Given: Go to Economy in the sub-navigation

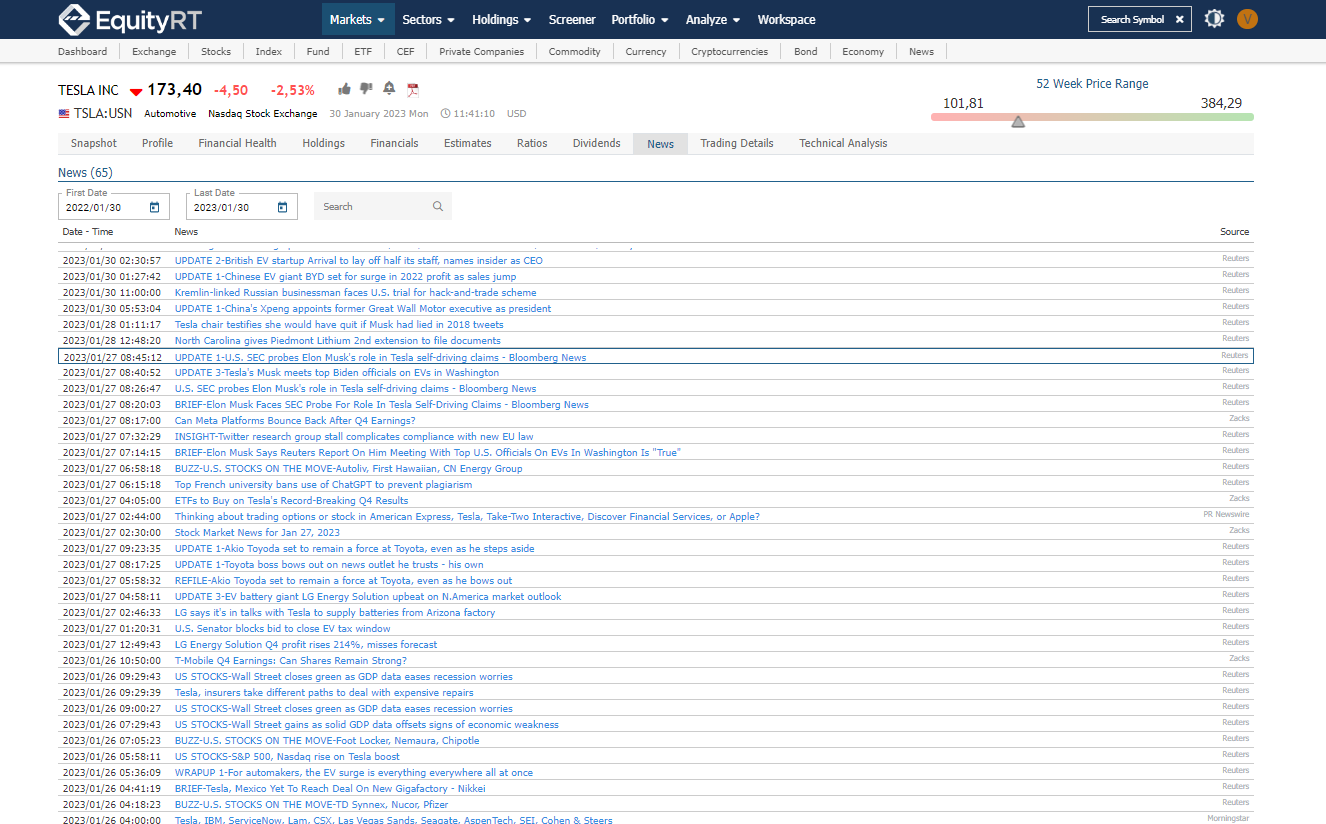Looking at the screenshot, I should [x=863, y=51].
